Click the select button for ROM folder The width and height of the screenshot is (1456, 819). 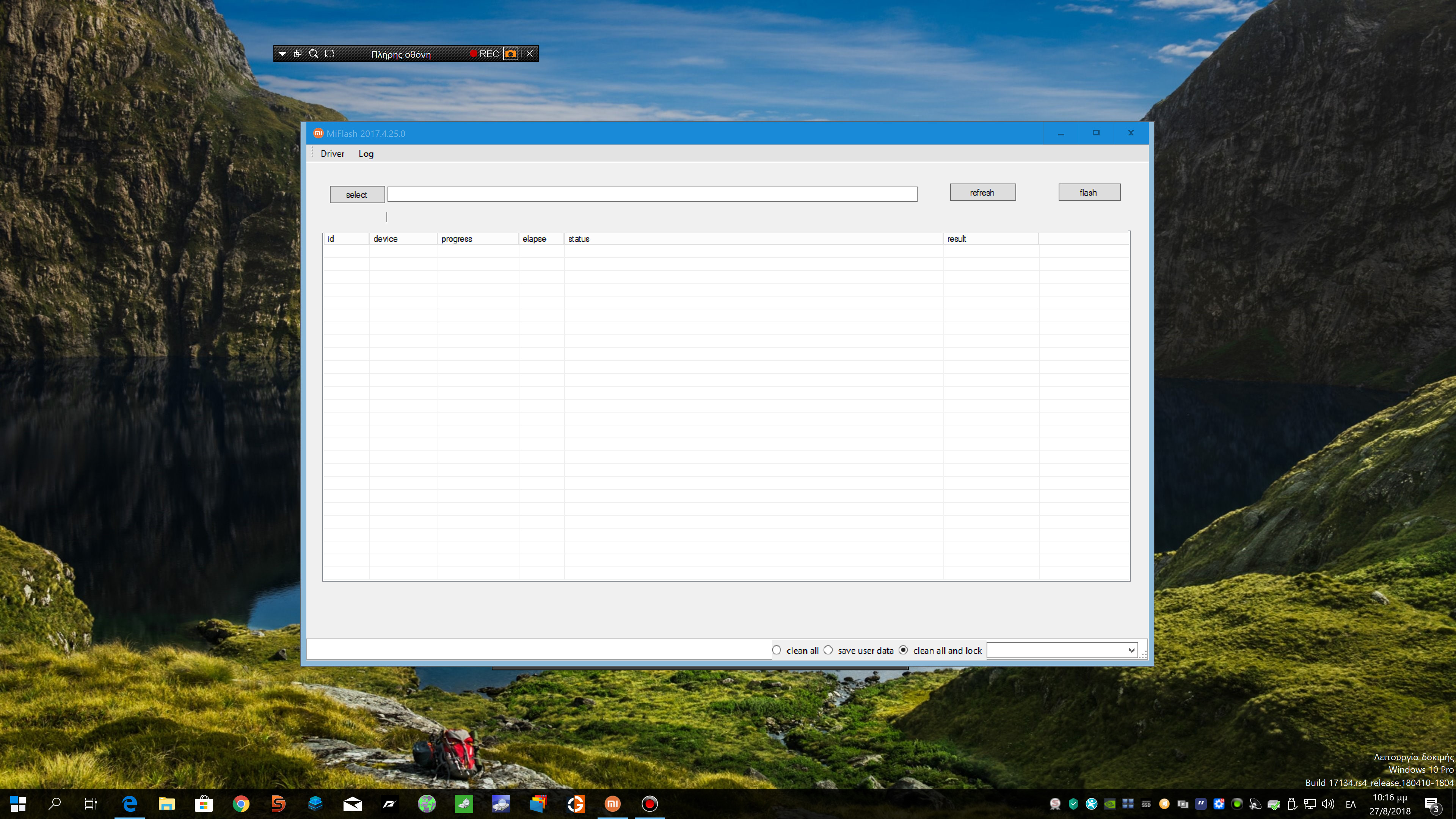pyautogui.click(x=357, y=195)
